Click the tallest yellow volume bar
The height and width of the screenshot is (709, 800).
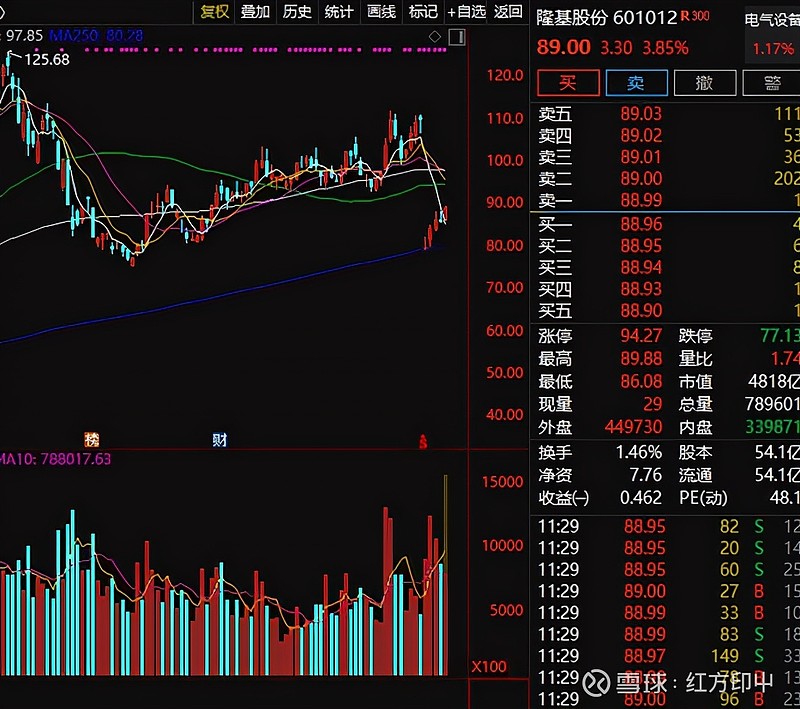[446, 575]
